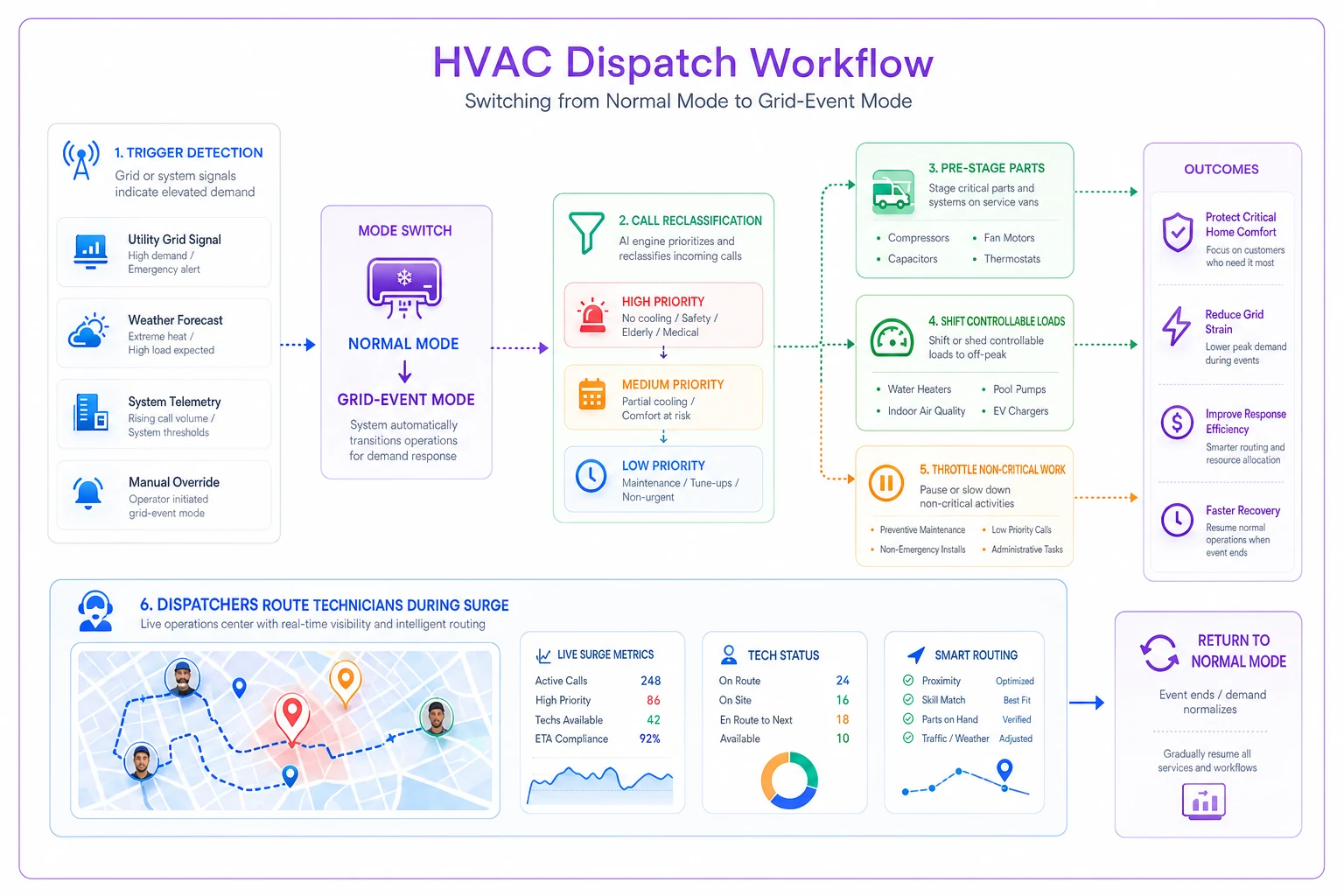
Task: Select the Utility Grid Signal chart icon
Action: (x=91, y=251)
